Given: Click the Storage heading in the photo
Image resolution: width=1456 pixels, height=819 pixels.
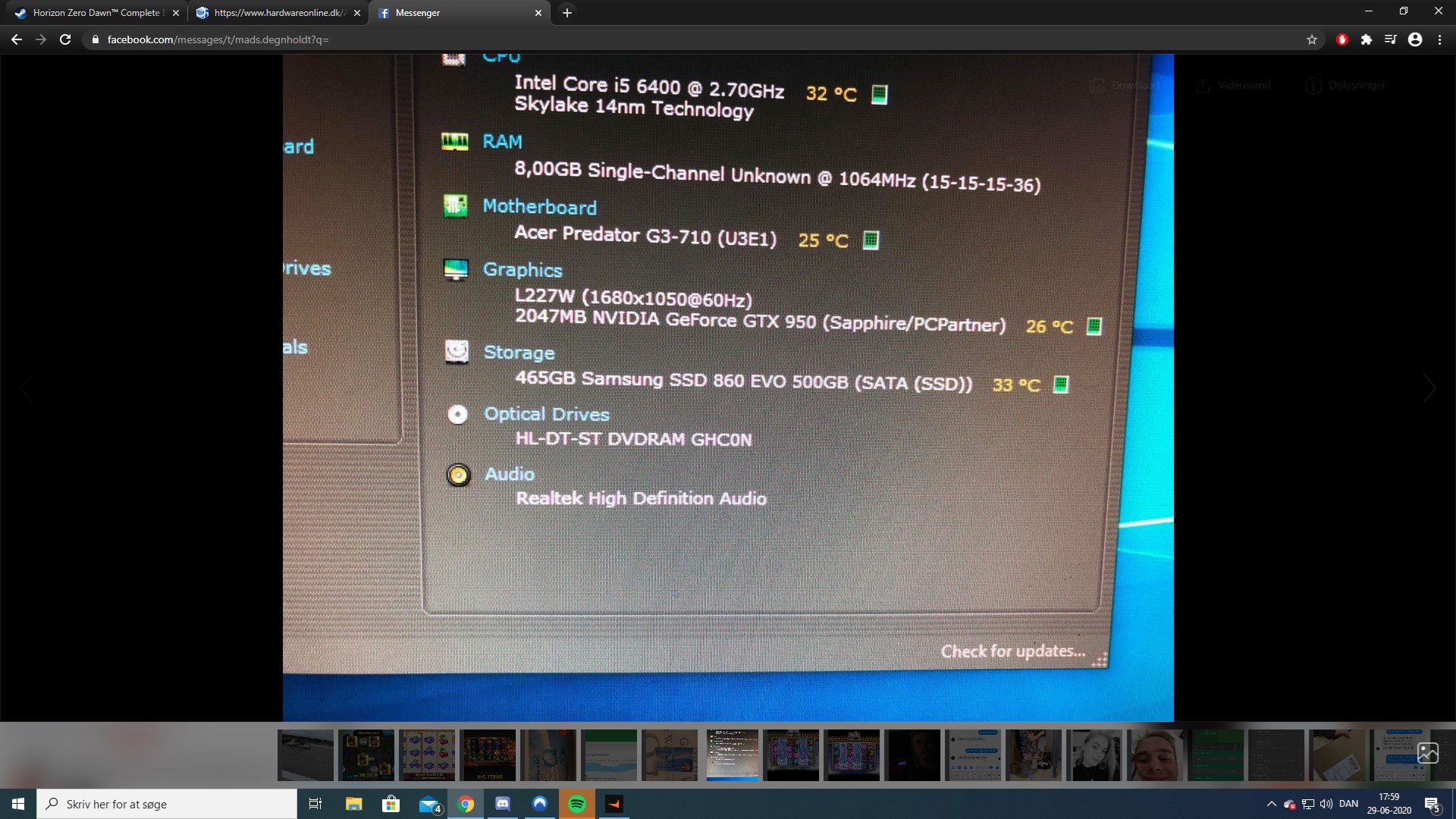Looking at the screenshot, I should pyautogui.click(x=519, y=353).
